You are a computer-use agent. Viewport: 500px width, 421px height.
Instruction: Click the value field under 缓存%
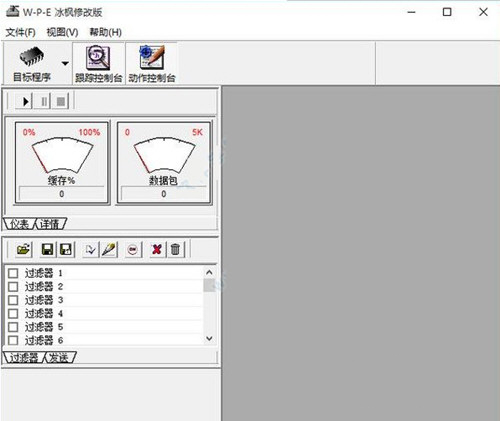[x=62, y=194]
